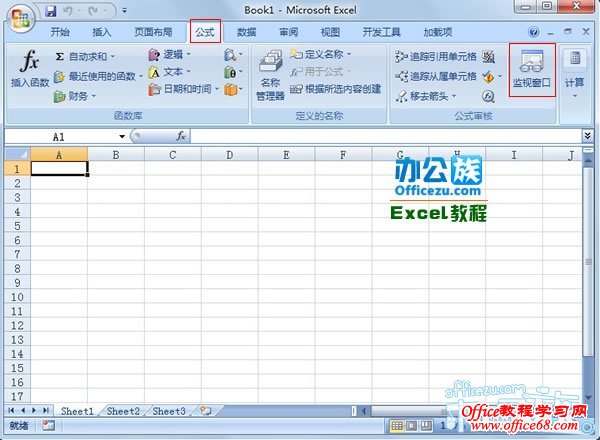The image size is (600, 440).
Task: Click the Select All corner button
Action: 17,154
